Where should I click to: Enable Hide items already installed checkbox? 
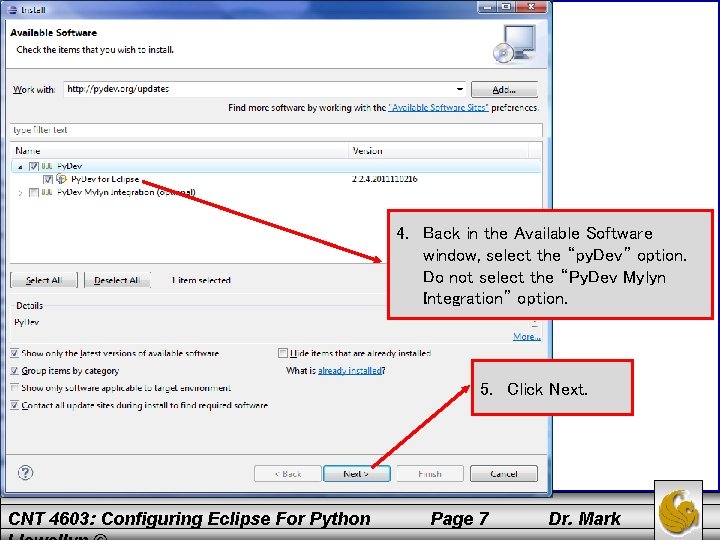point(282,353)
